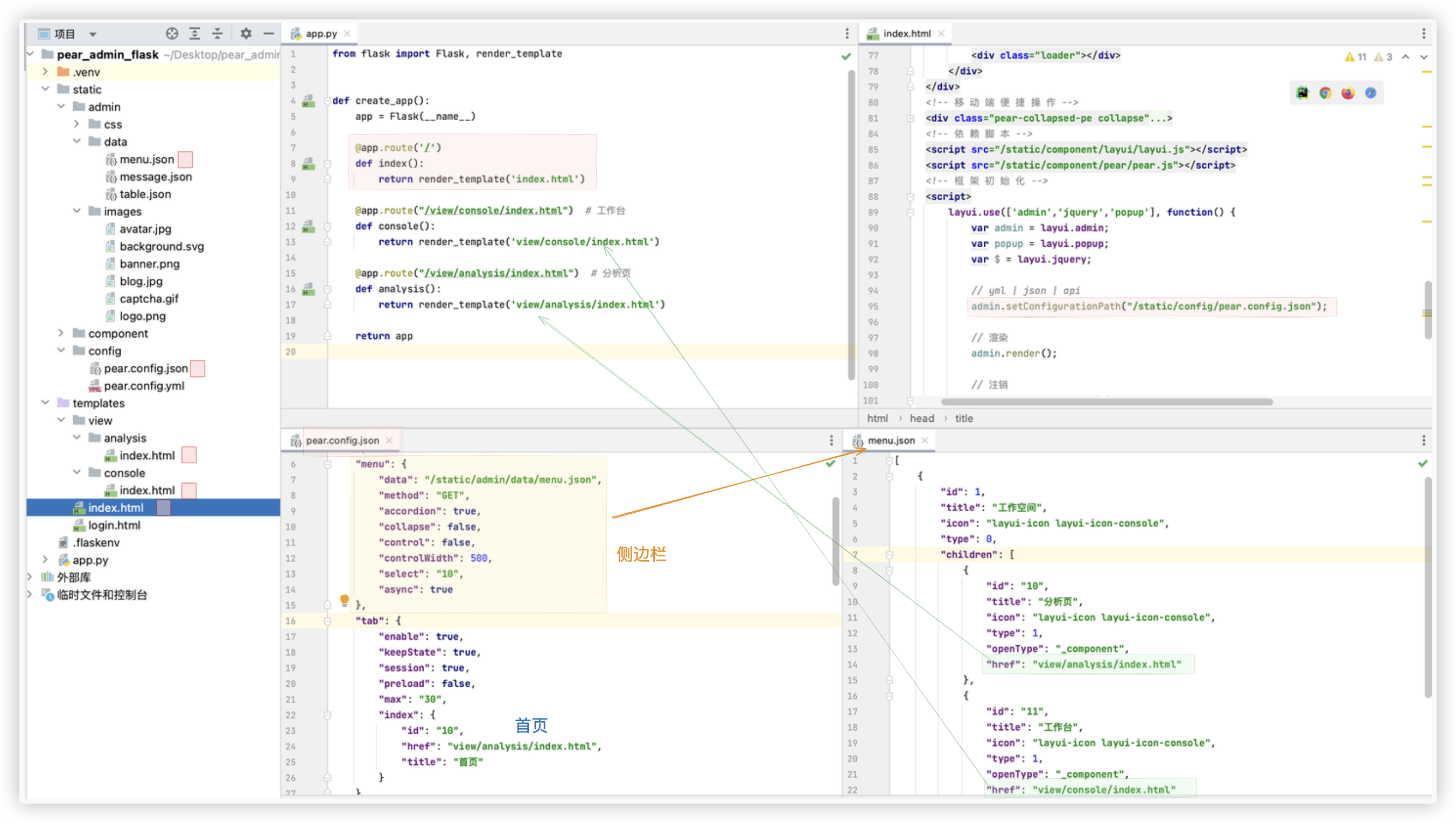Collapse the static folder
The image size is (1456, 823).
pyautogui.click(x=45, y=89)
